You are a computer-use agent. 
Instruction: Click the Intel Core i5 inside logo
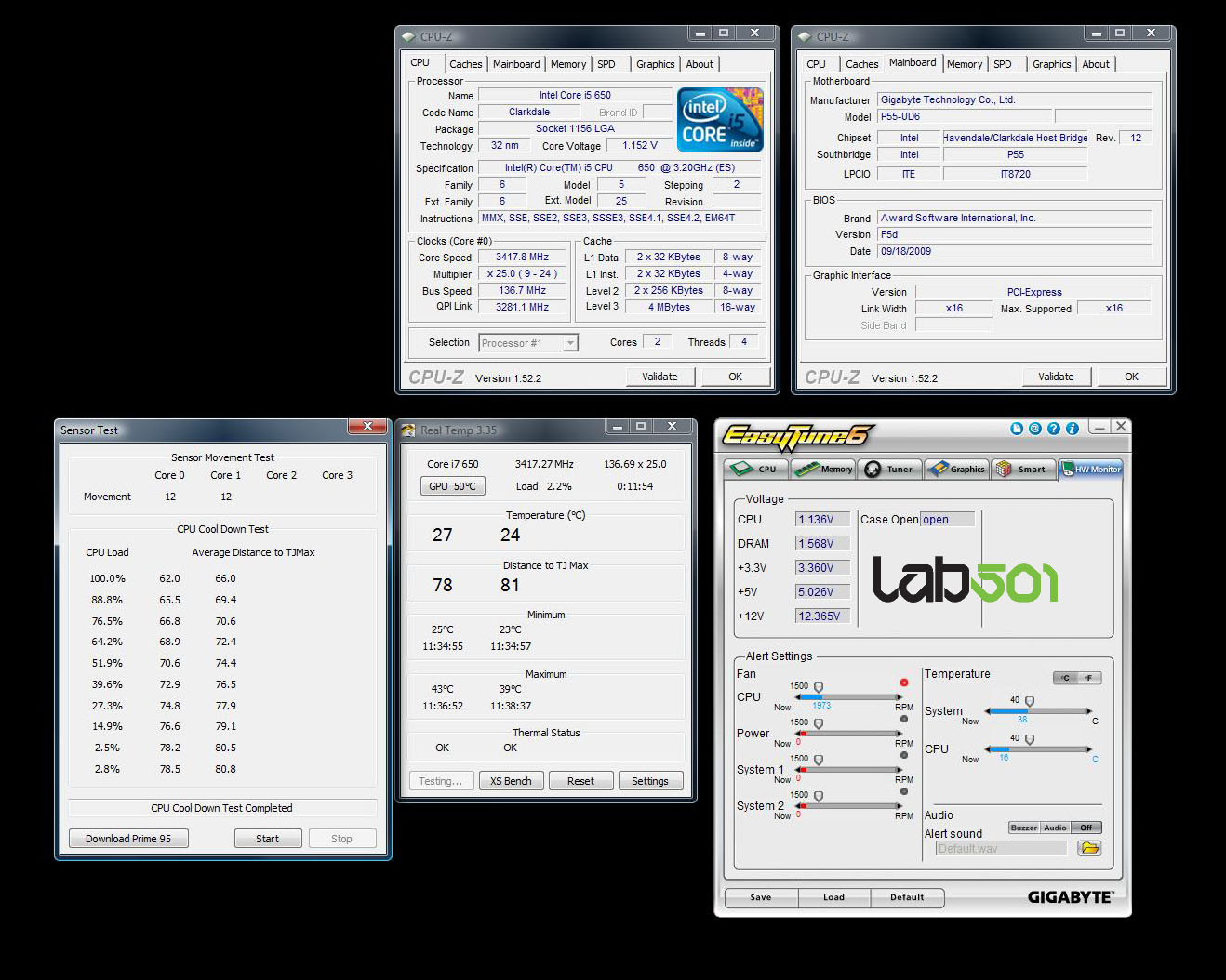click(720, 120)
